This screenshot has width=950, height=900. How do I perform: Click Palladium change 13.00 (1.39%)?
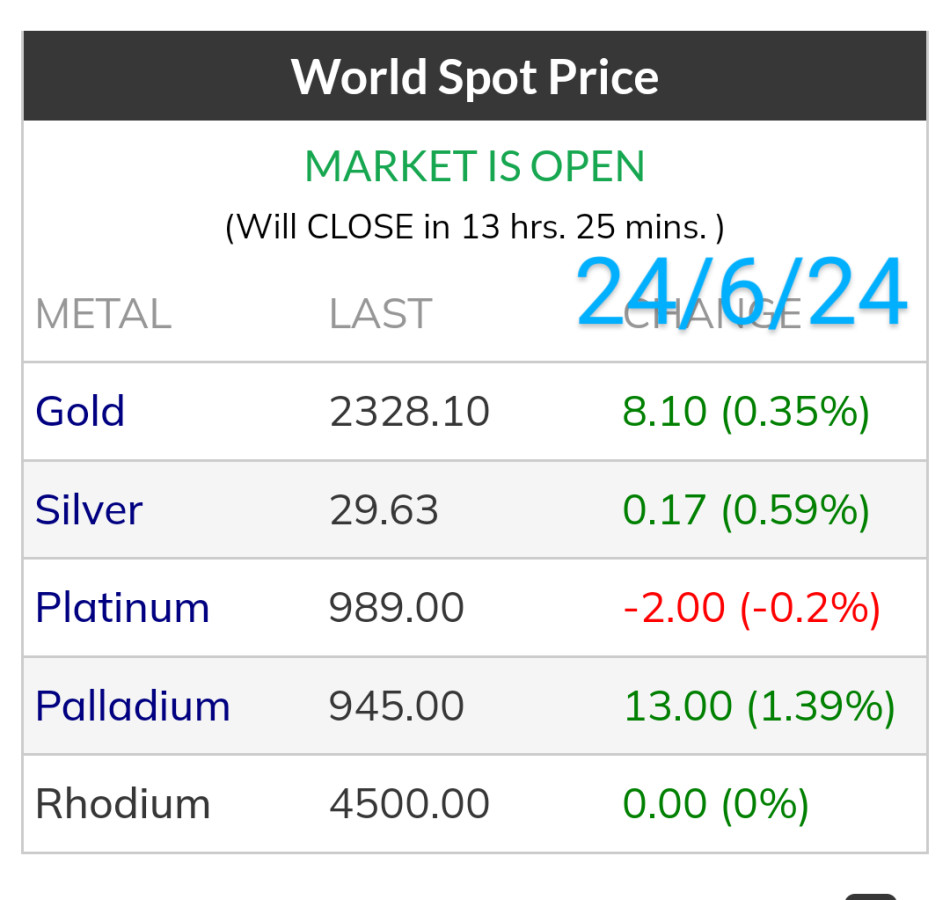[759, 706]
